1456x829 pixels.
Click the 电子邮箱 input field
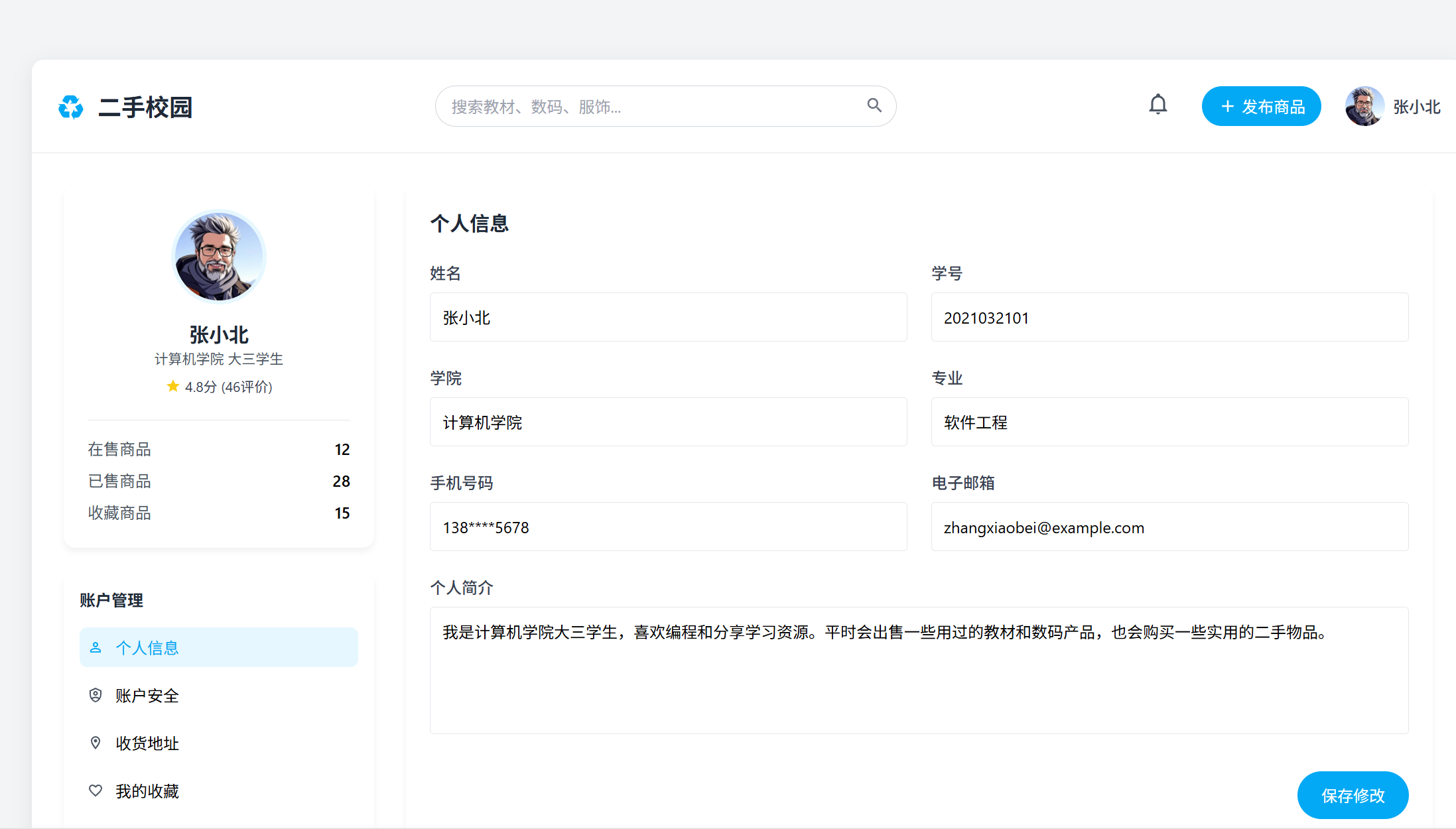pyautogui.click(x=1169, y=527)
